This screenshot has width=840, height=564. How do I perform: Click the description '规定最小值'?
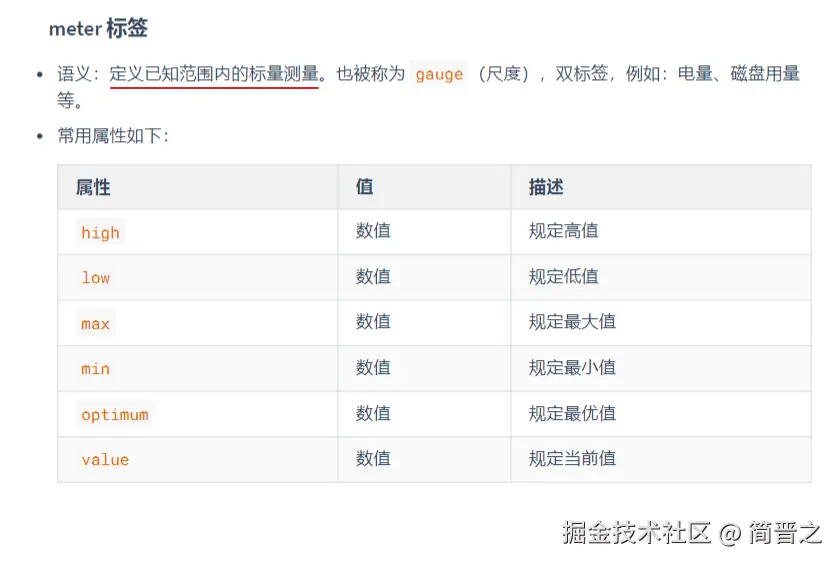(572, 367)
